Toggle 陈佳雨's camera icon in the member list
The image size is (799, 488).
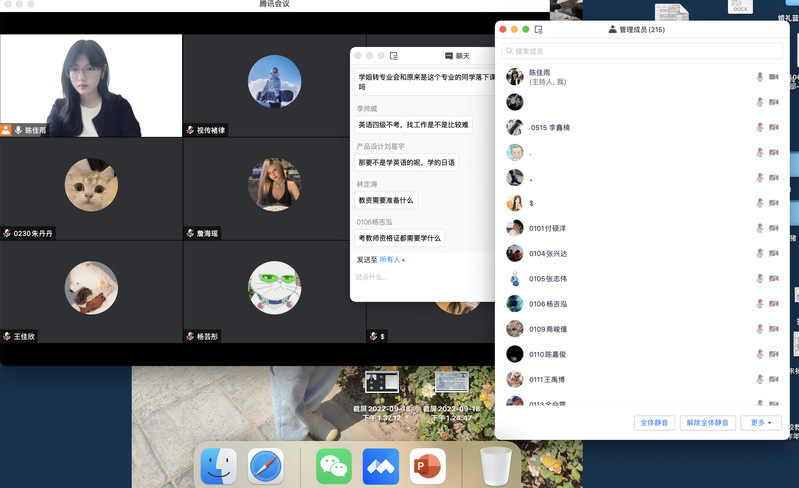point(774,77)
